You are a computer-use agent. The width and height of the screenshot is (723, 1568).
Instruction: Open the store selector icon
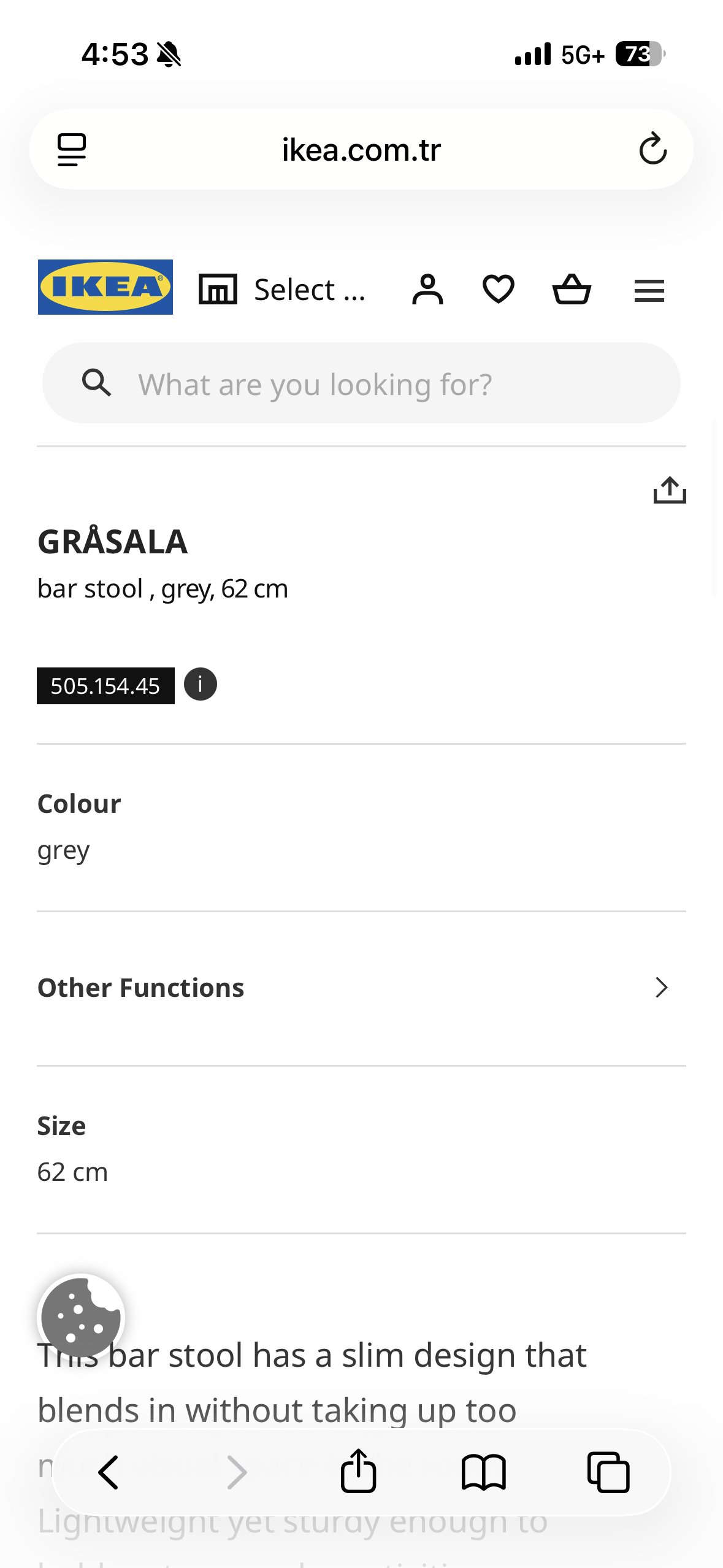click(x=218, y=290)
